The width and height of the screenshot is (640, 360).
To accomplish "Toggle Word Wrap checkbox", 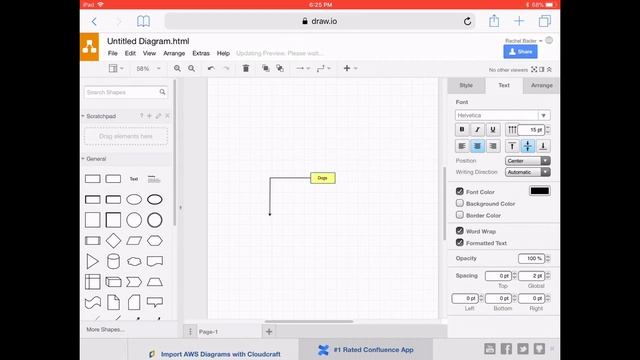I will (x=460, y=231).
